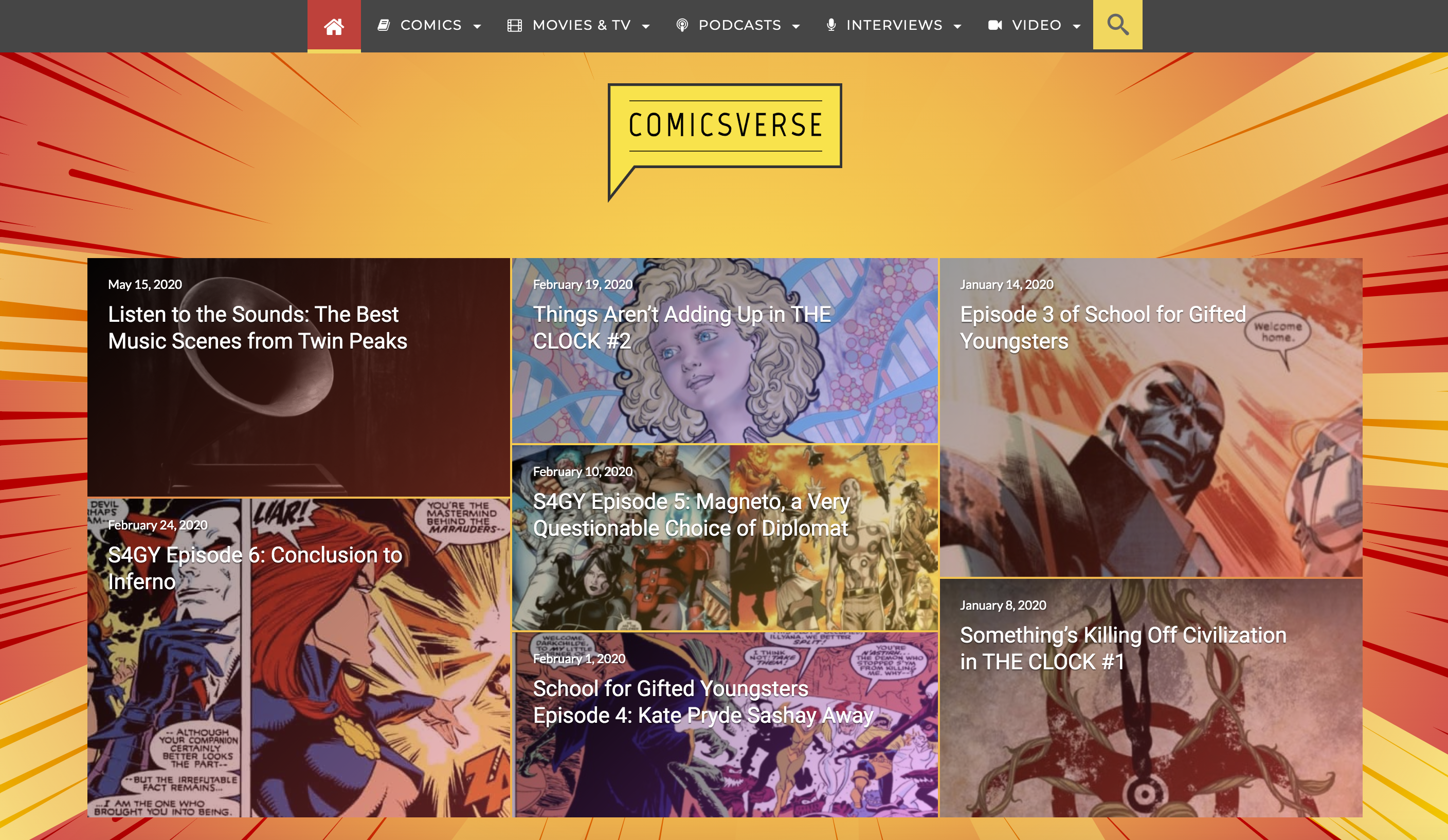Click the film strip icon beside Movies & TV
The image size is (1448, 840).
coord(514,25)
